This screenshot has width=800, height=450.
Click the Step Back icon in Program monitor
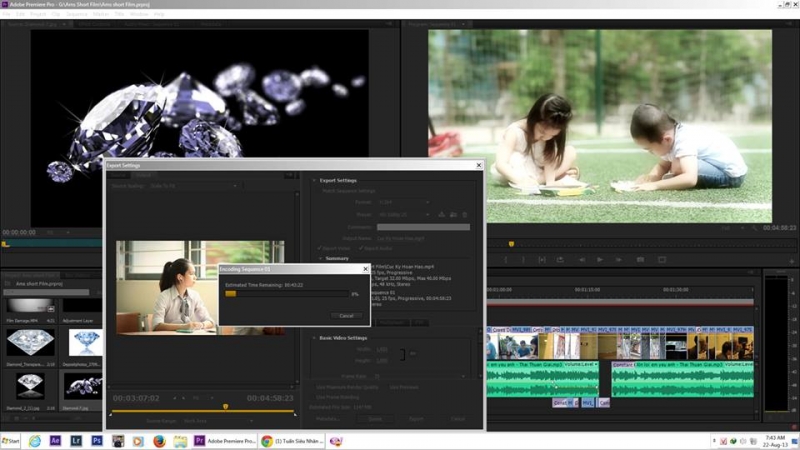click(x=582, y=260)
